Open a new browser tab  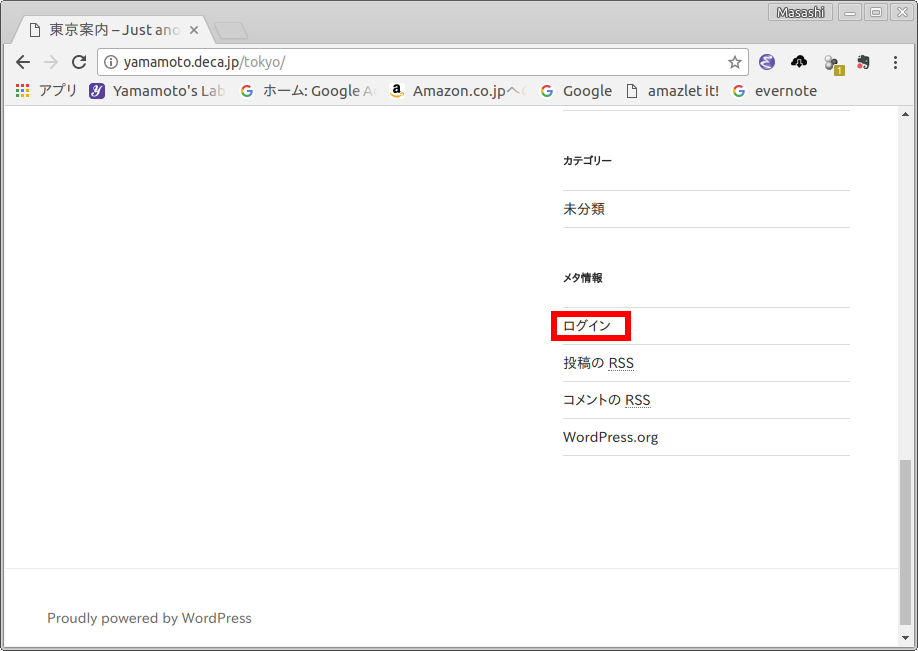(231, 31)
